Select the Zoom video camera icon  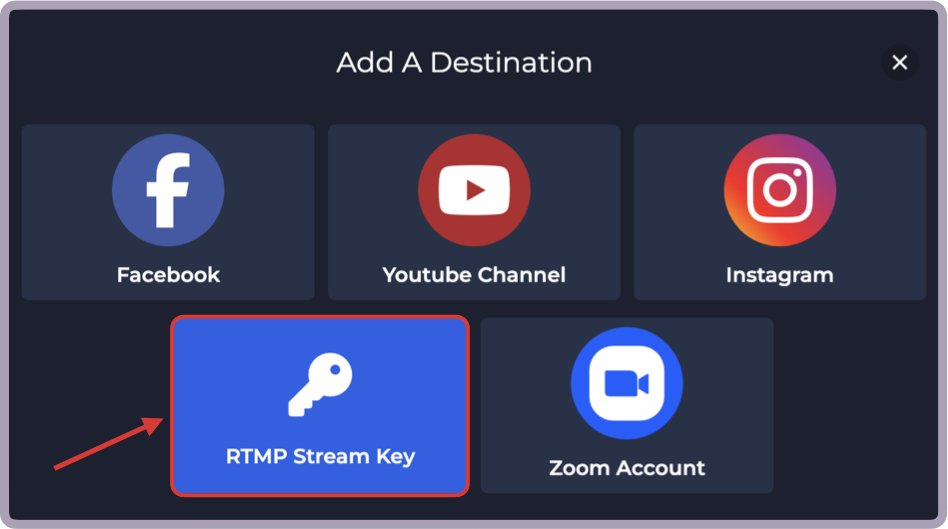point(627,383)
